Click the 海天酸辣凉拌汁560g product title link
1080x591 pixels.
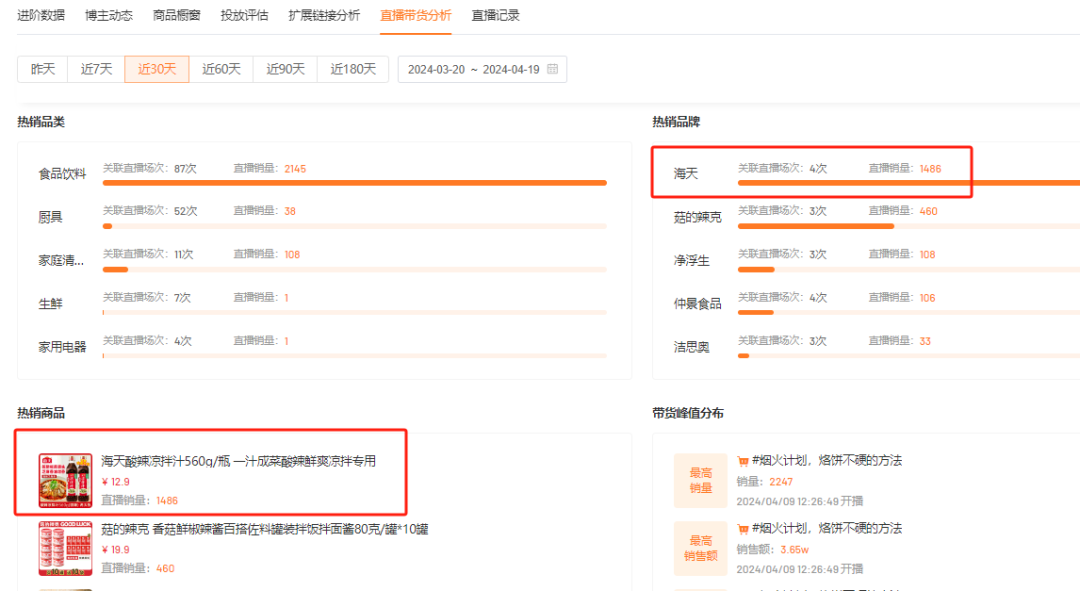coord(238,461)
